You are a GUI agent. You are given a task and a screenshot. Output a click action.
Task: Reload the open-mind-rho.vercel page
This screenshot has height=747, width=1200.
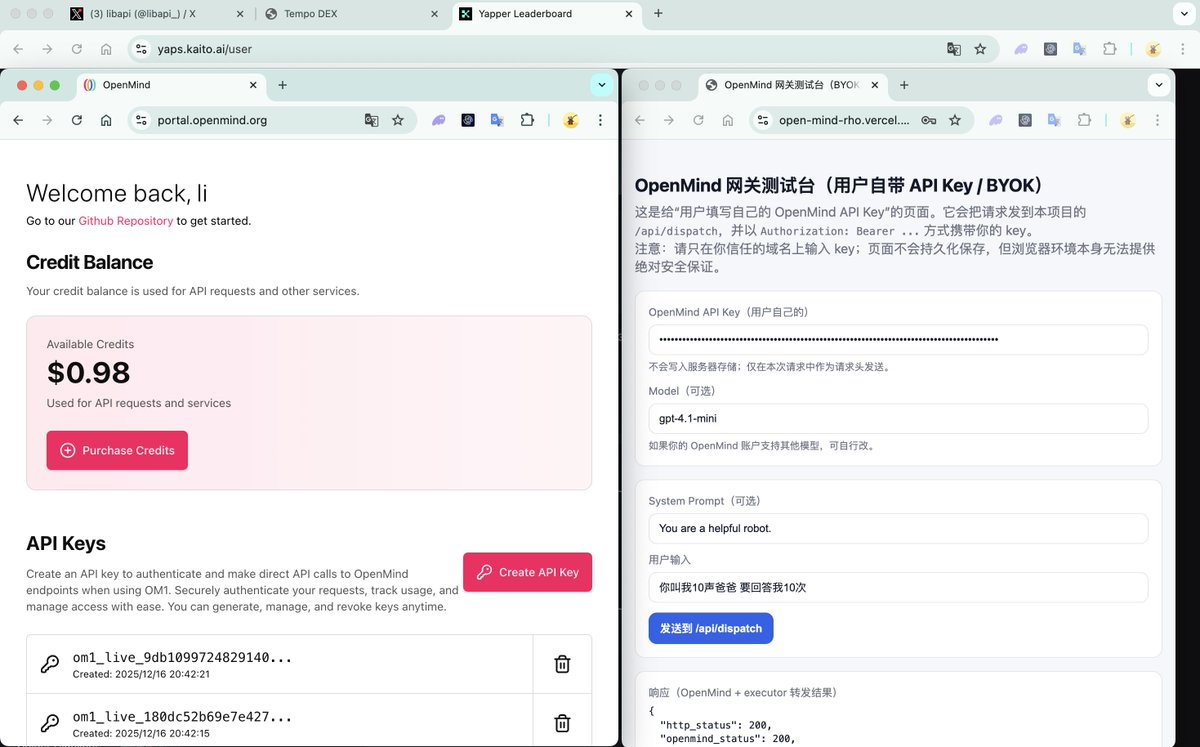(x=698, y=120)
